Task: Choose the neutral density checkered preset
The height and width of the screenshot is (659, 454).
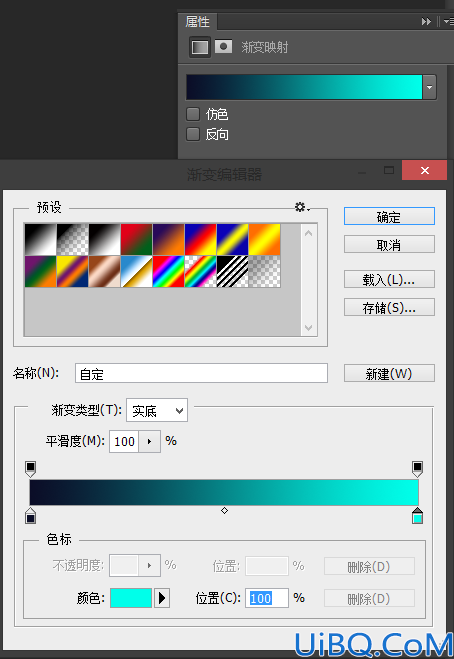Action: point(264,272)
